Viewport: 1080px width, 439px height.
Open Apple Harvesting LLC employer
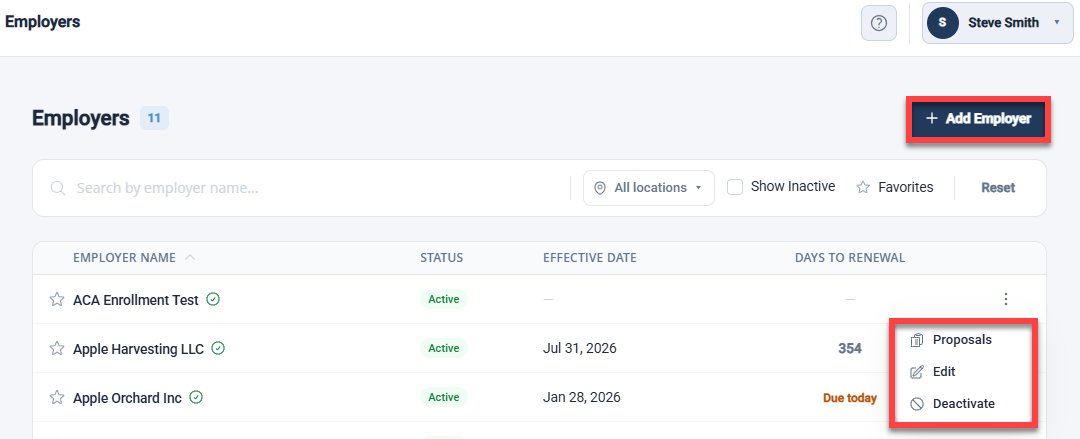138,349
